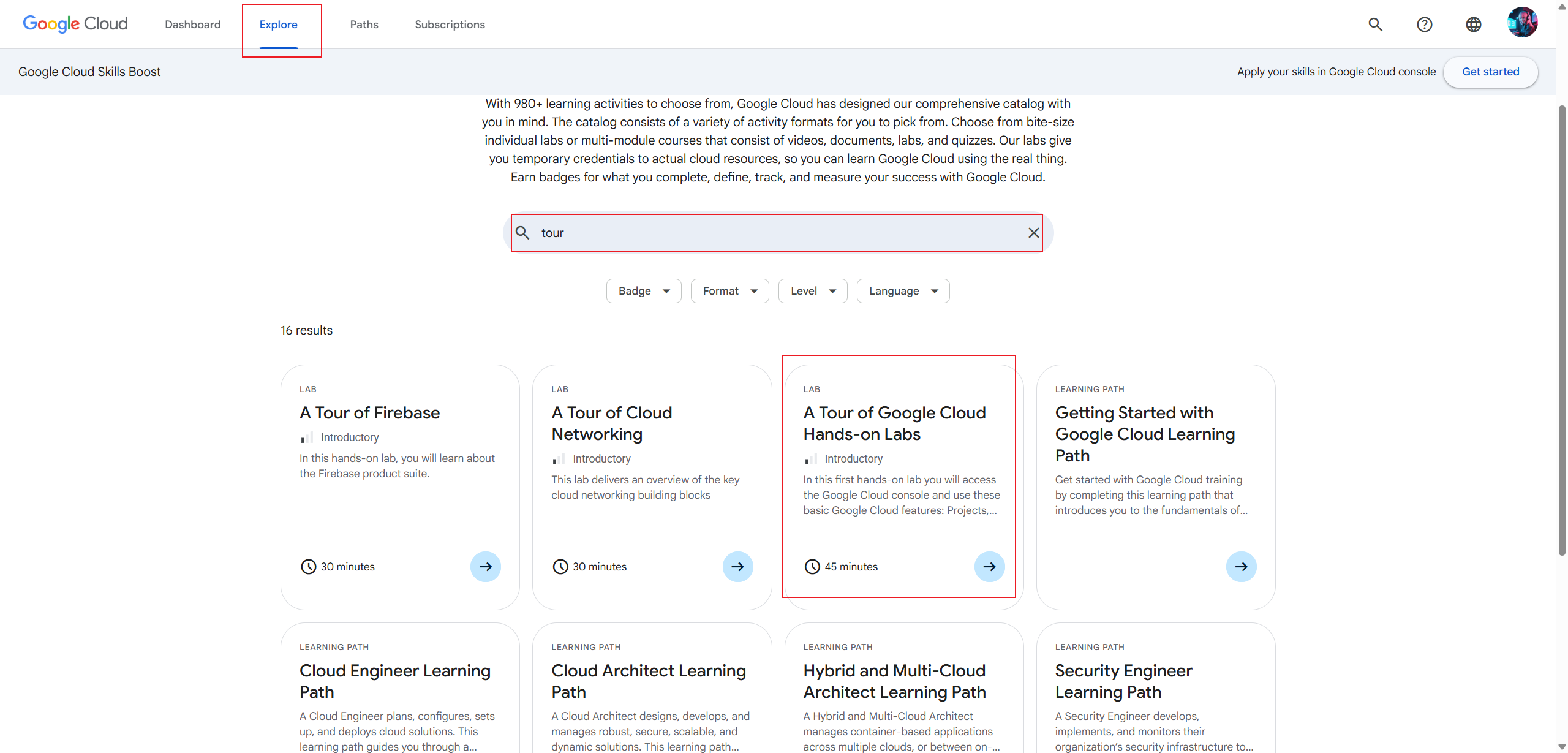This screenshot has width=1568, height=753.
Task: Click the Google Cloud logo
Action: pos(75,24)
